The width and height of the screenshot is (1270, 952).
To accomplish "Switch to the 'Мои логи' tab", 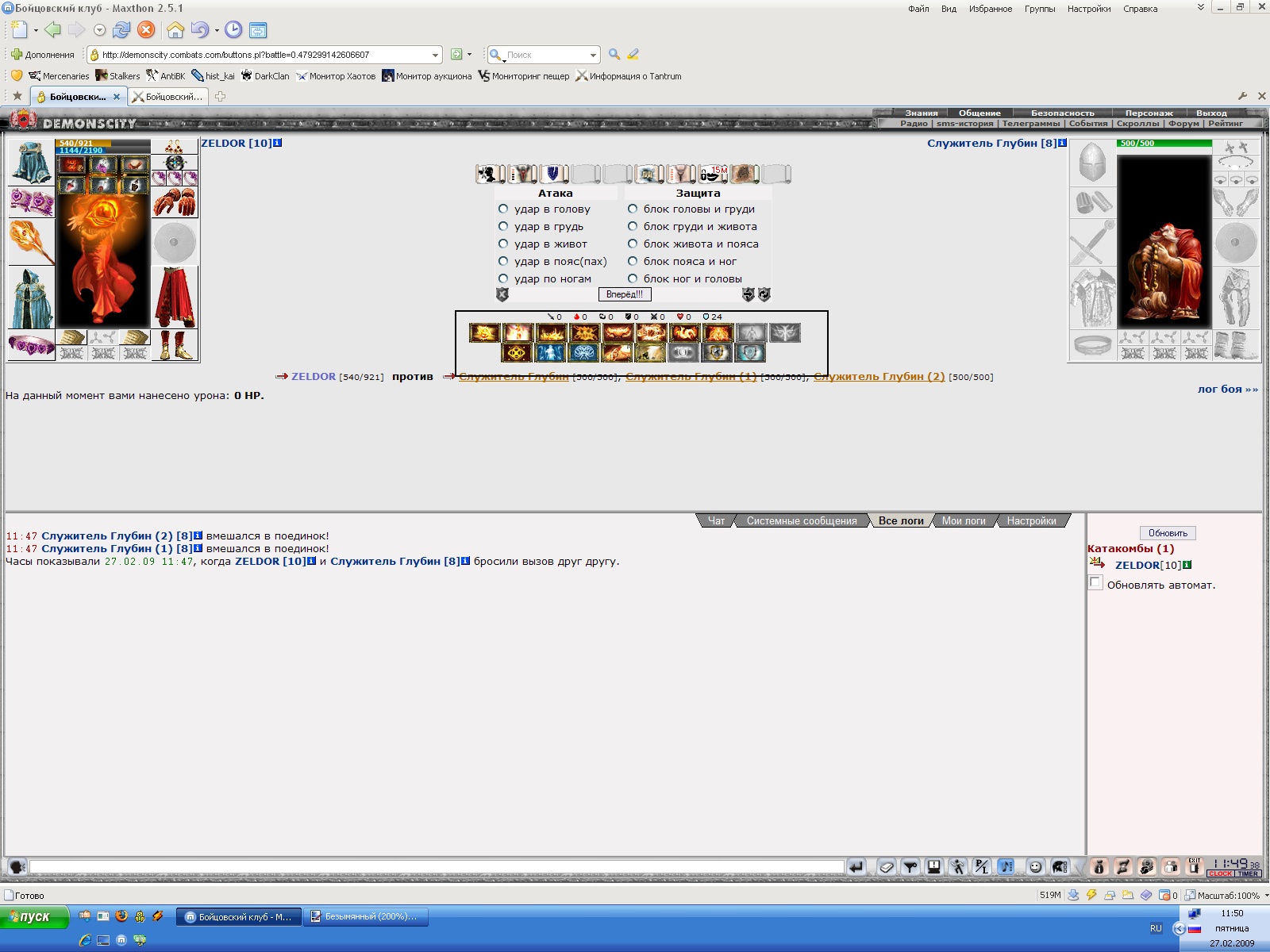I will click(x=964, y=521).
